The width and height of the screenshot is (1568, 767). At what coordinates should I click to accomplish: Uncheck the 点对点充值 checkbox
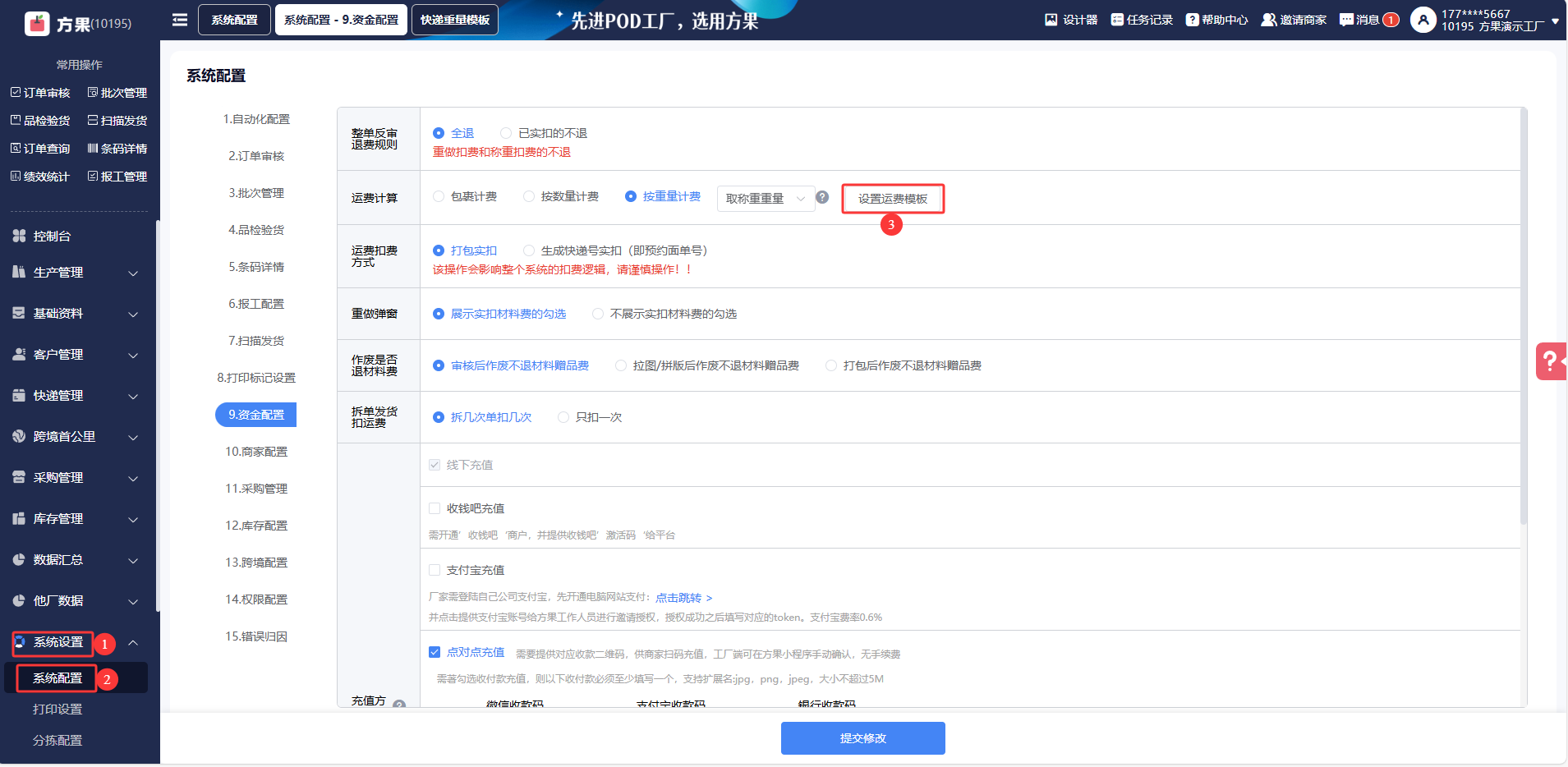click(x=435, y=652)
